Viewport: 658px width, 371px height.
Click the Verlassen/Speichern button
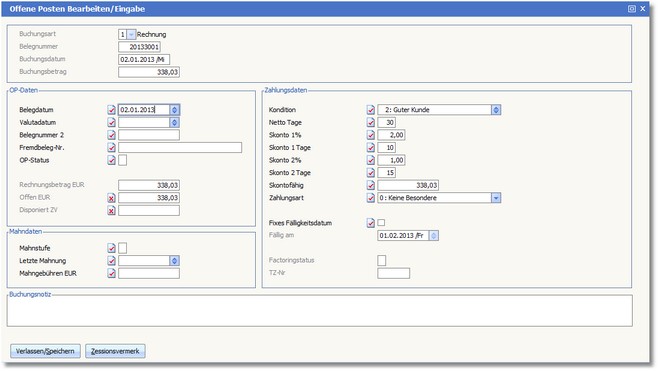click(x=45, y=351)
